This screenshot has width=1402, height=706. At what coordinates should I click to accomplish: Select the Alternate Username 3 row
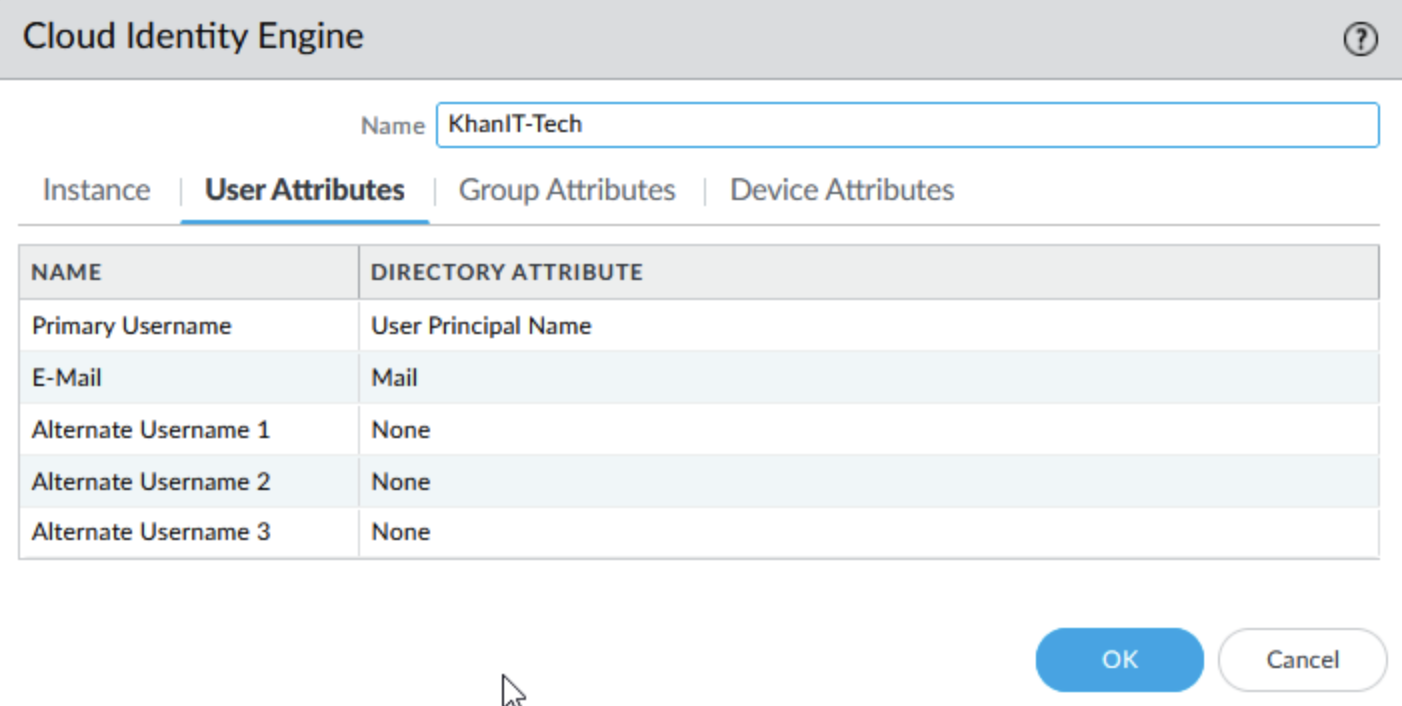[x=151, y=532]
